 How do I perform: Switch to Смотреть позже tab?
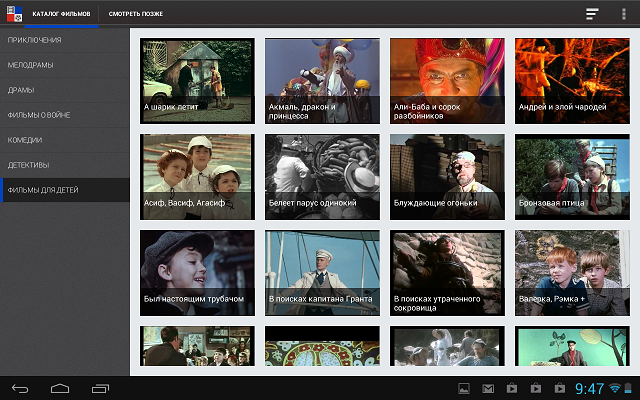click(136, 14)
